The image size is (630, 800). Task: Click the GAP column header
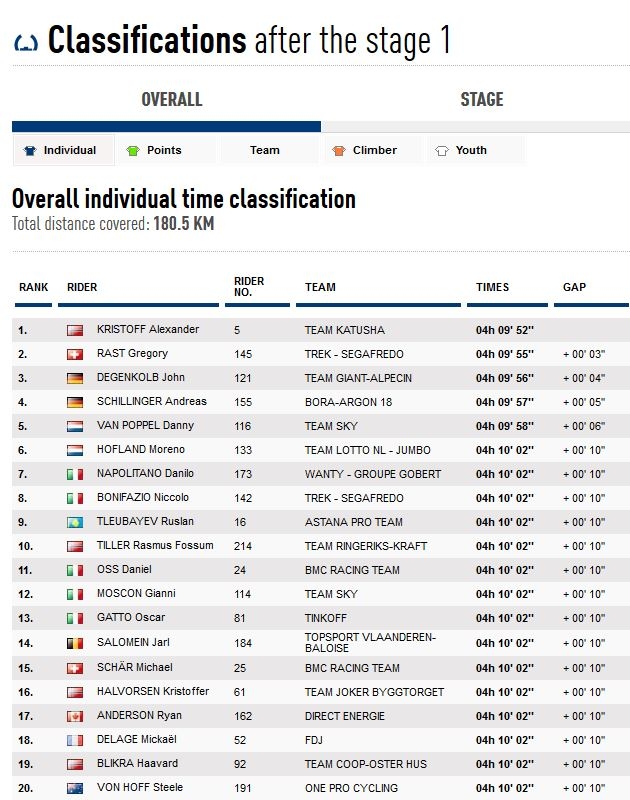[574, 288]
